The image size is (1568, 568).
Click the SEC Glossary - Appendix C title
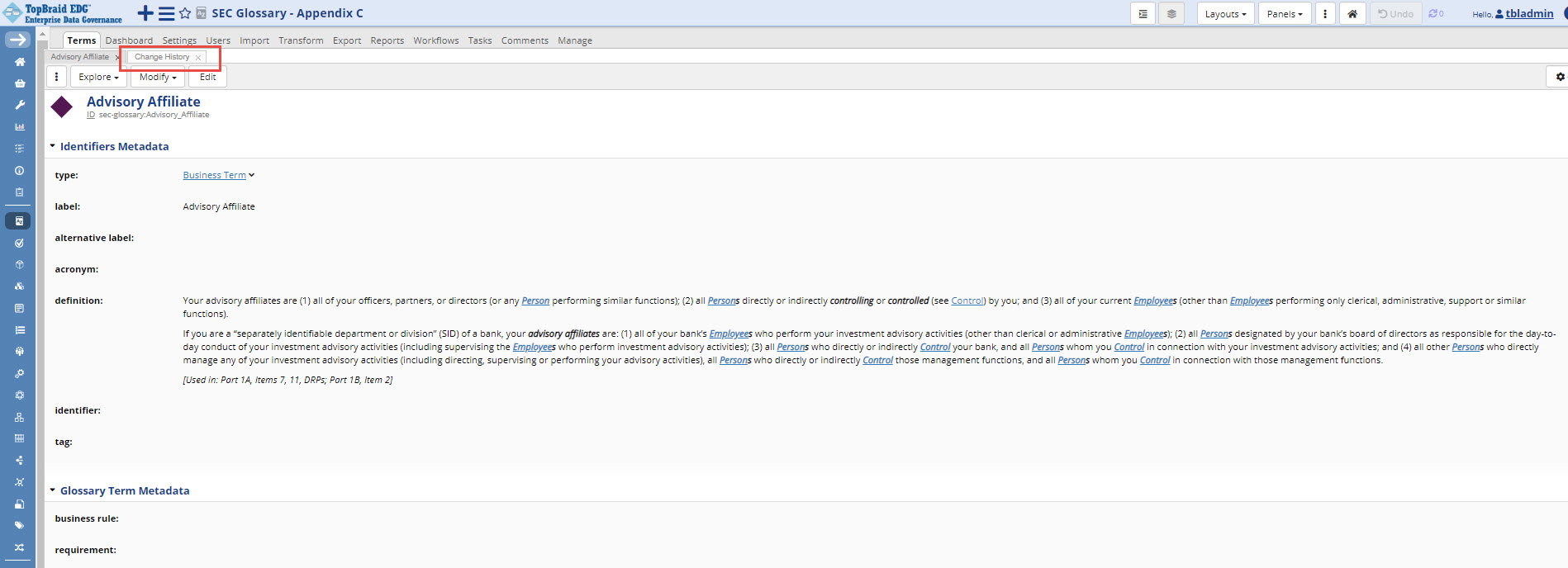(287, 13)
